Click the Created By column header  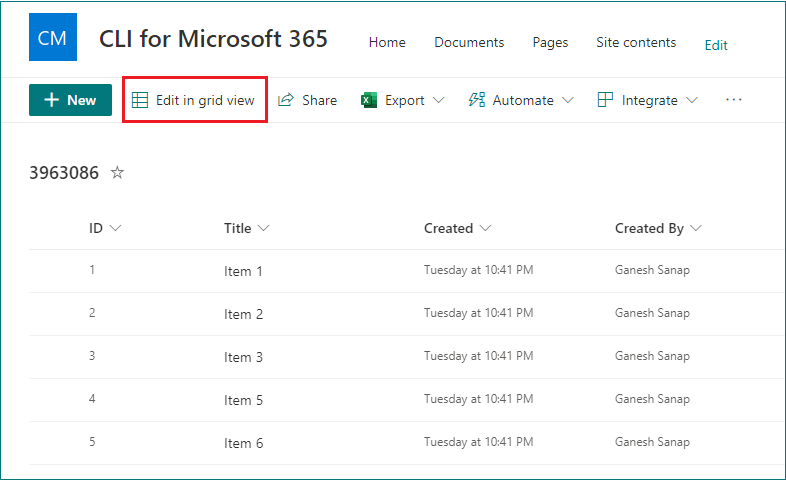tap(649, 228)
